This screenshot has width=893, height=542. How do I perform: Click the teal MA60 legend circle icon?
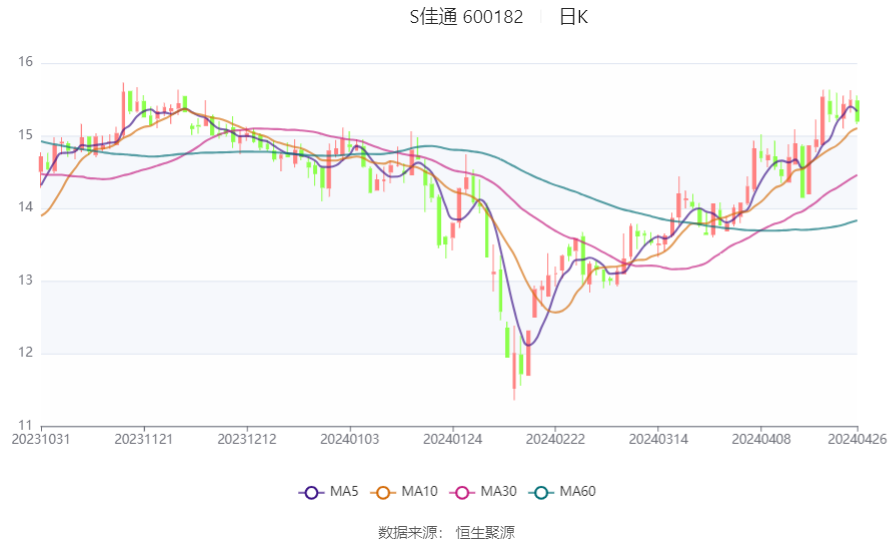[541, 492]
